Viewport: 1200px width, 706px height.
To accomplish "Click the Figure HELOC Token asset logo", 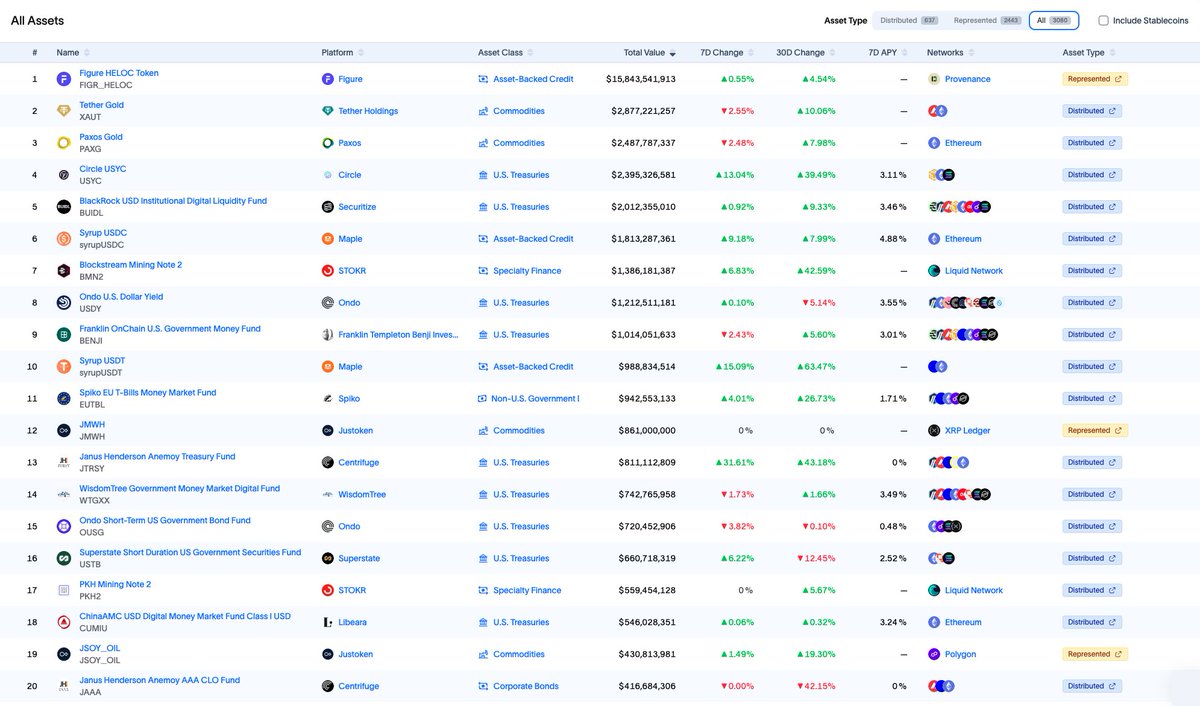I will pos(64,79).
